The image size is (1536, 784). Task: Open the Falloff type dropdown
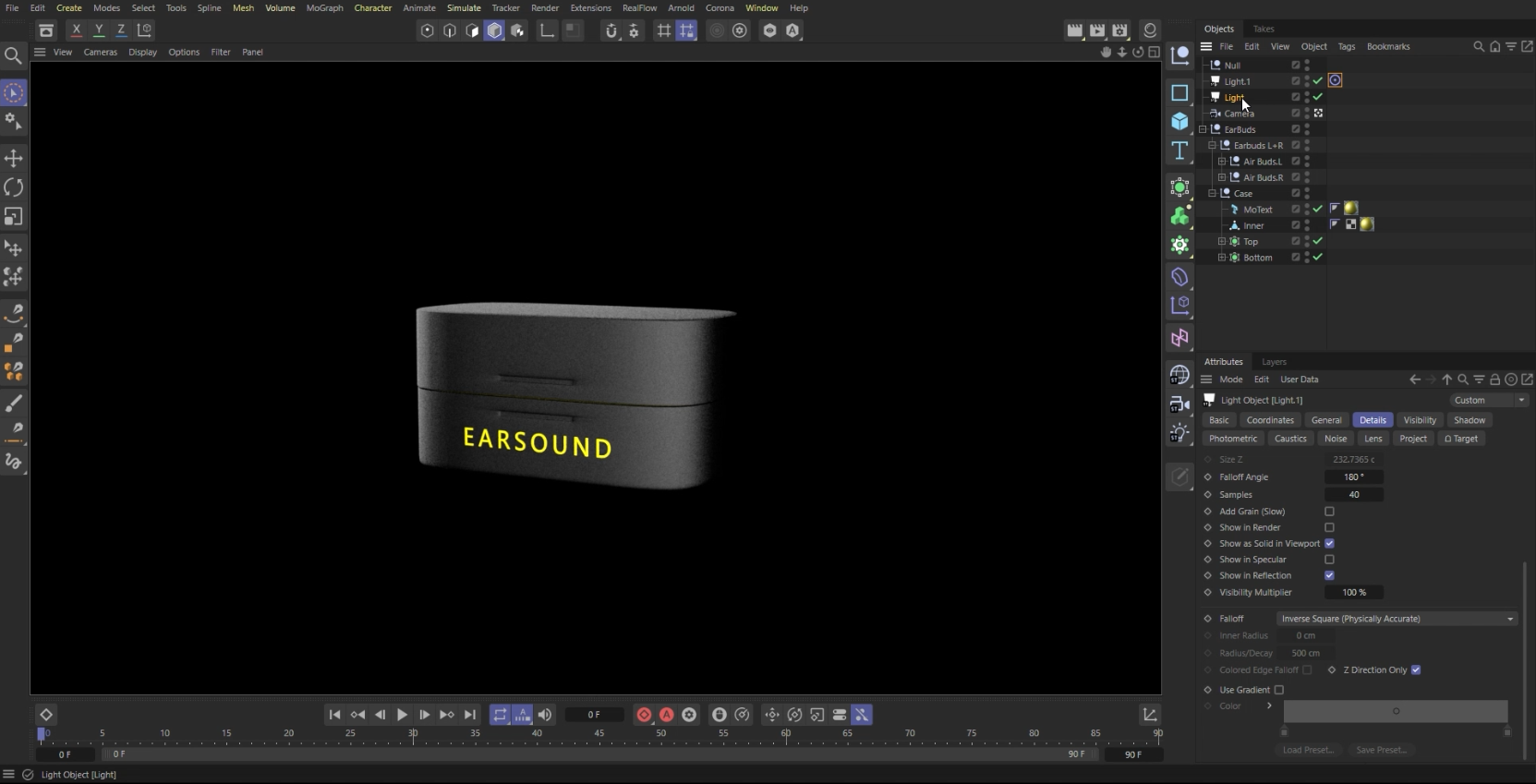[x=1397, y=619]
